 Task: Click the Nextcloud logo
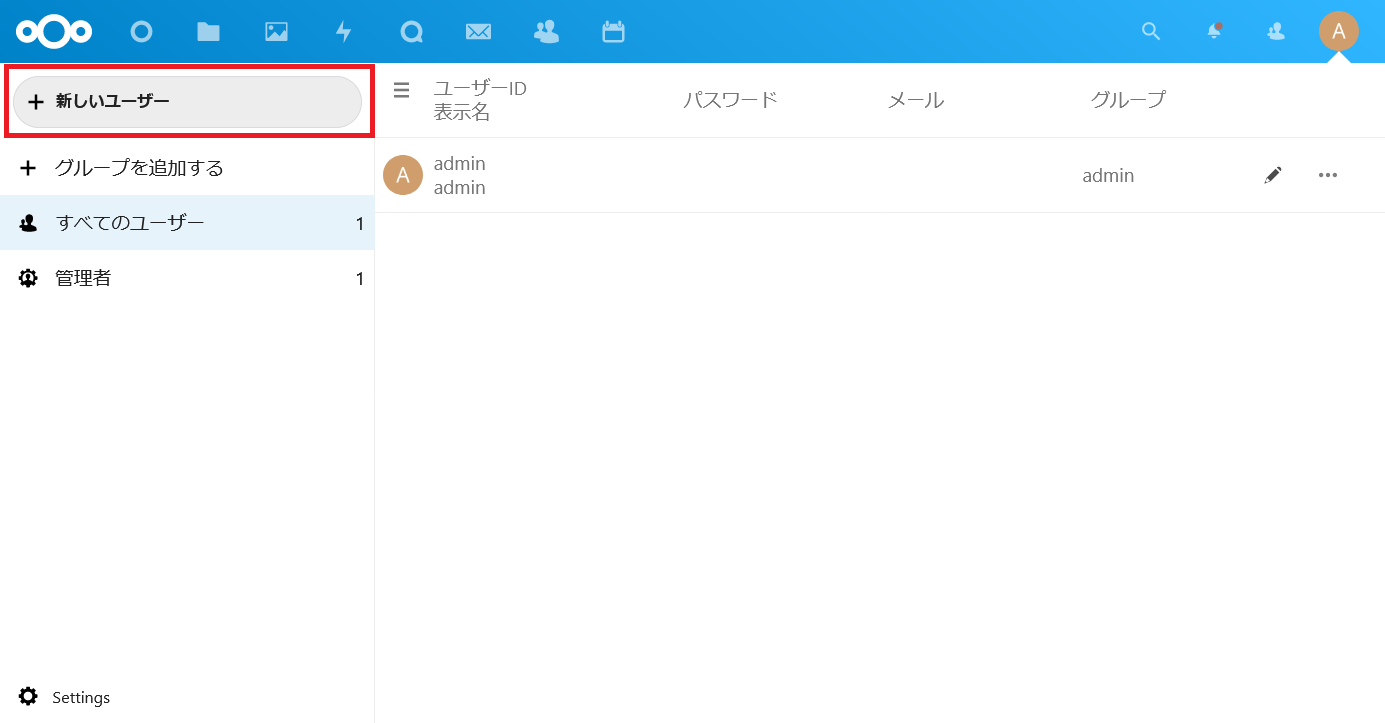[x=54, y=32]
